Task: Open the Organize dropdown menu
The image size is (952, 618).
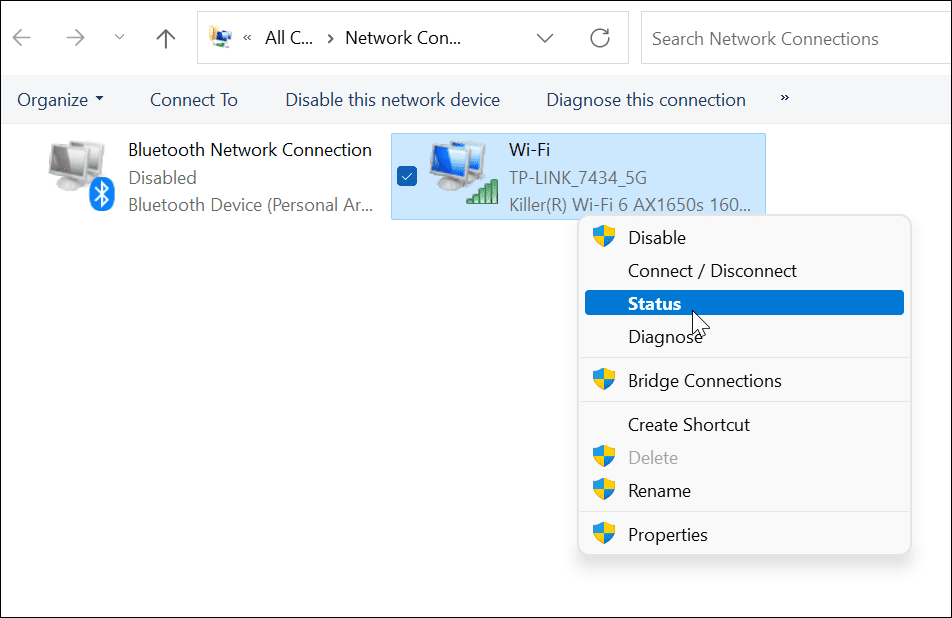Action: point(59,99)
